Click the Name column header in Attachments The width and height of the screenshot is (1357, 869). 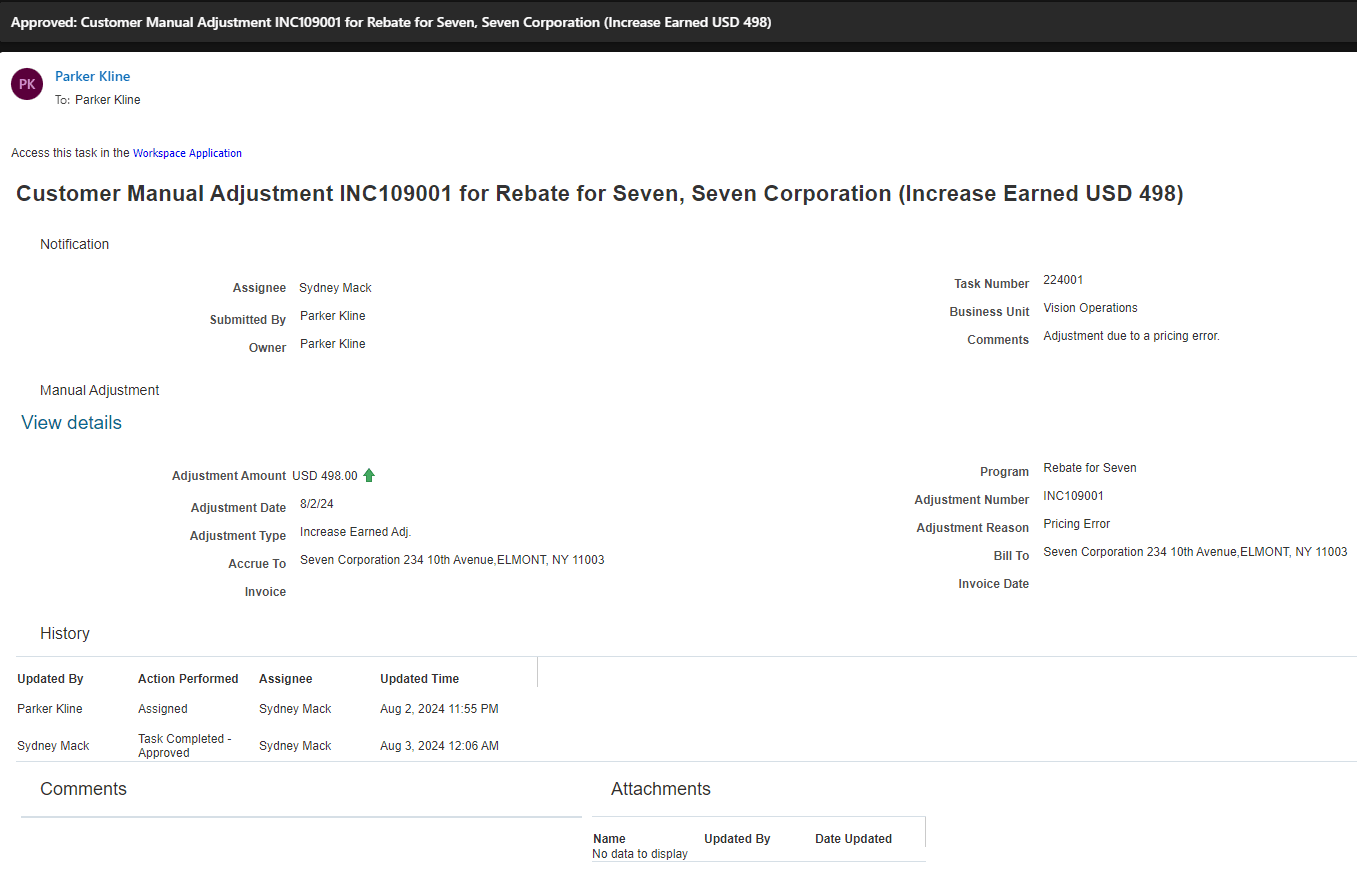pos(609,839)
